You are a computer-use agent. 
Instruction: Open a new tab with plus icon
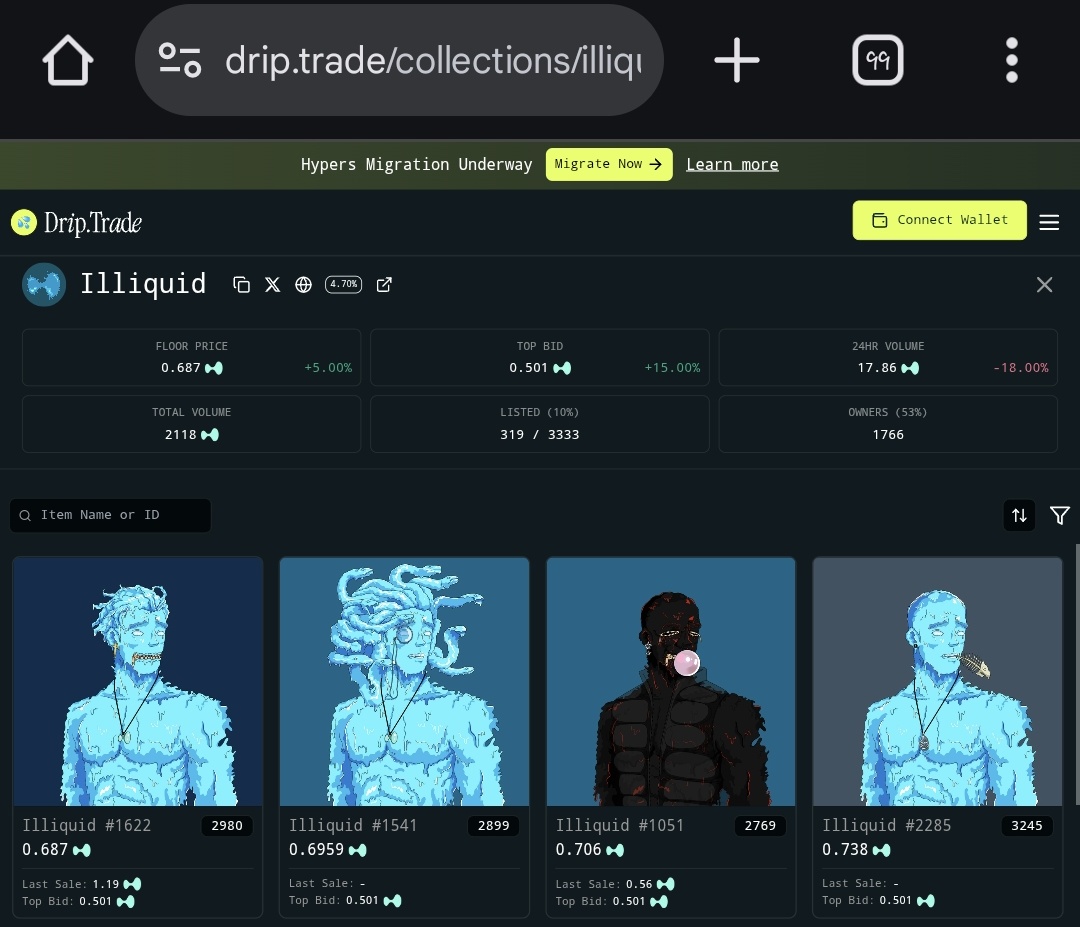click(736, 61)
